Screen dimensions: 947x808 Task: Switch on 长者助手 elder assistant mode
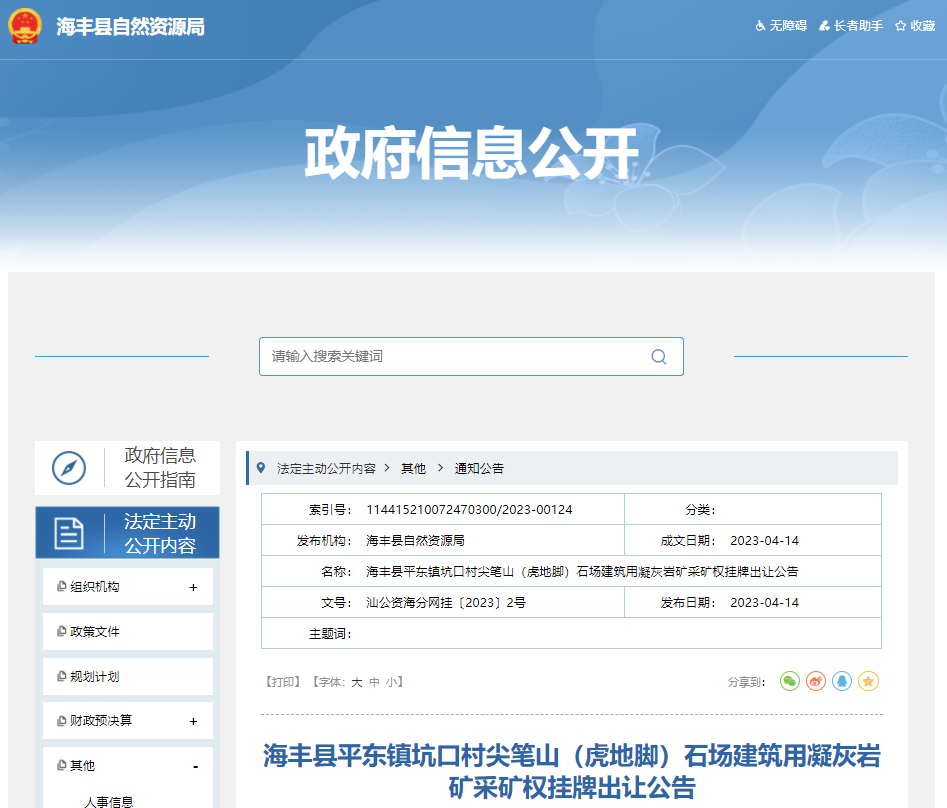(849, 27)
